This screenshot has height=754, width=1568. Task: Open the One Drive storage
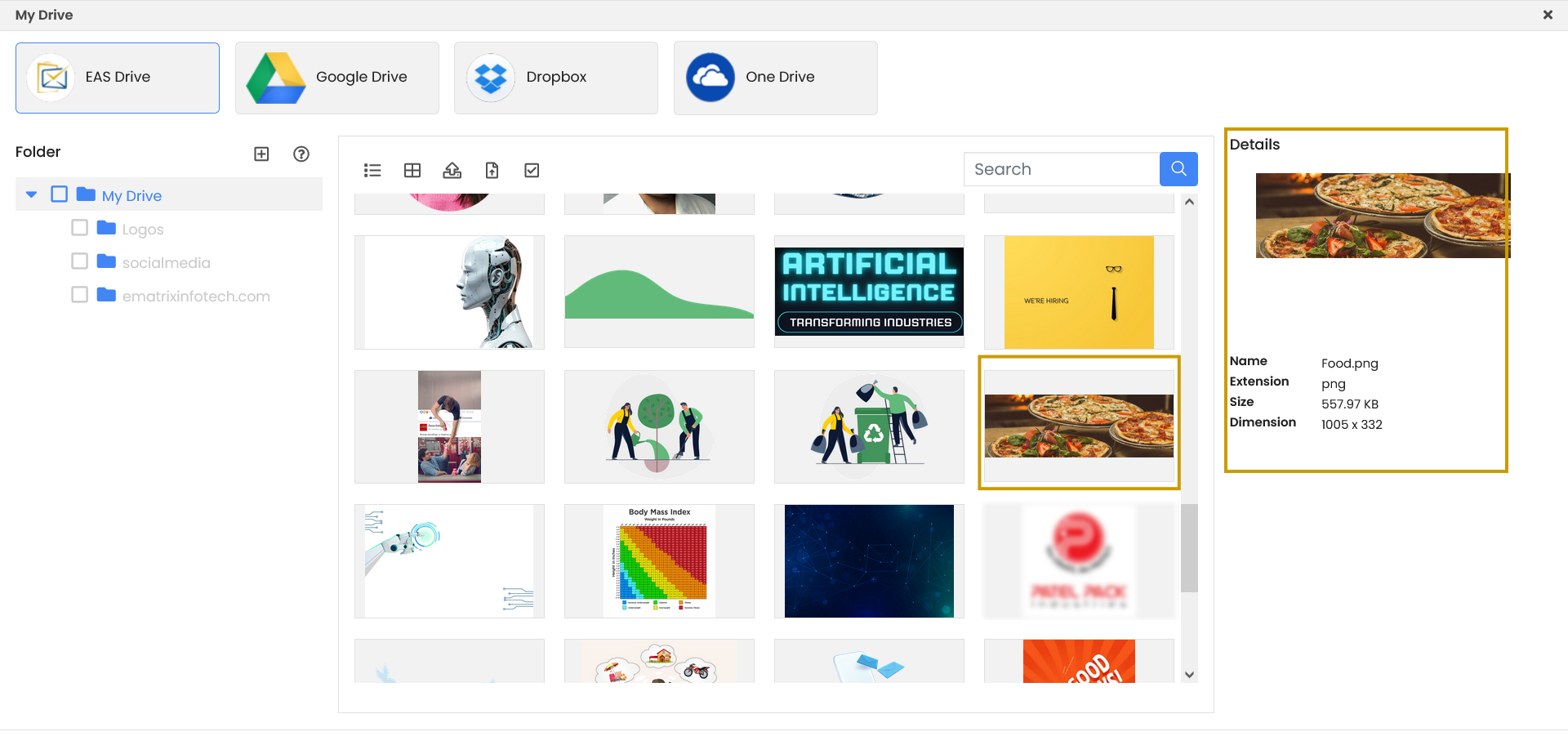pos(774,78)
